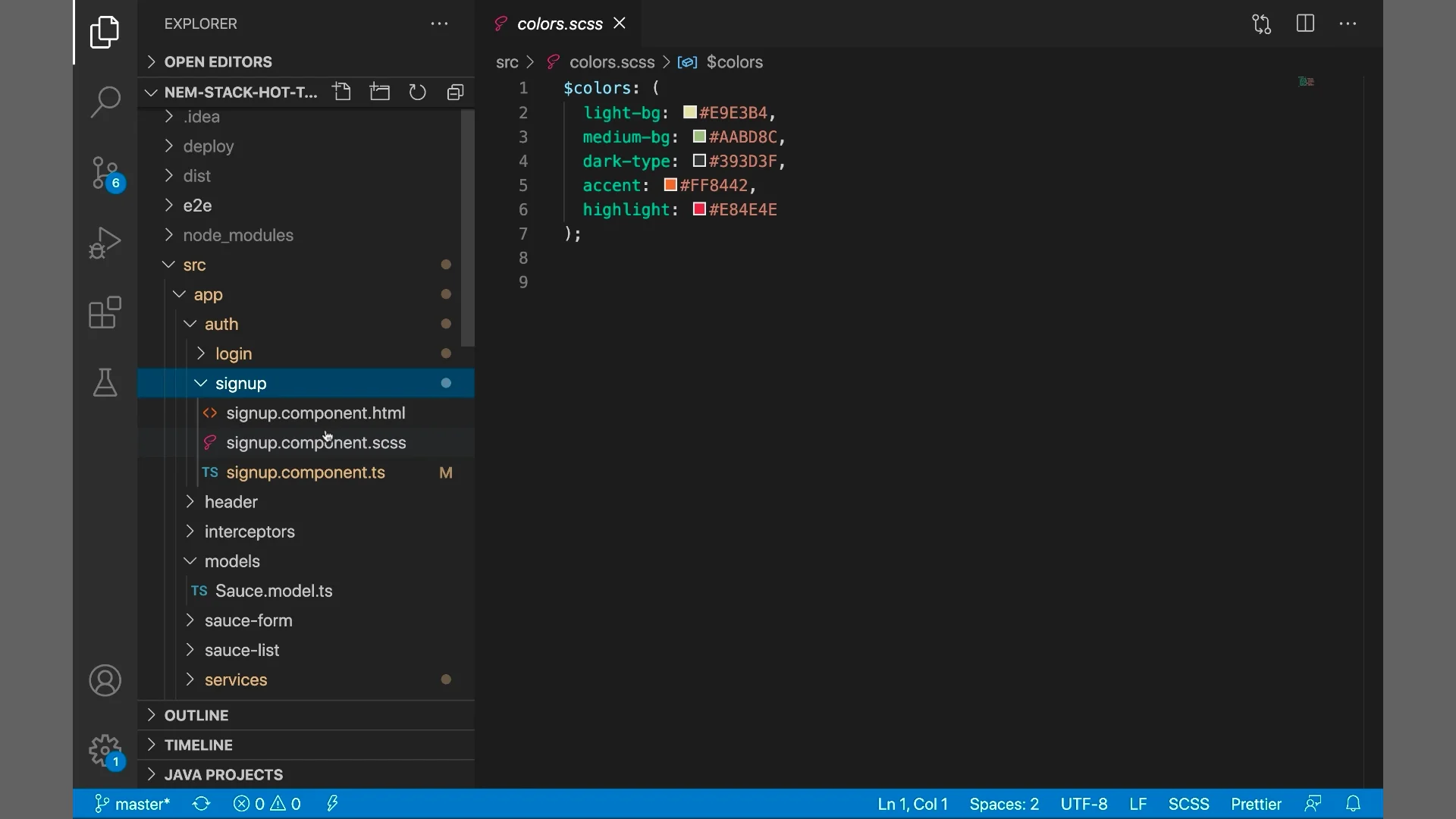Refresh the explorer file tree
Screen dimensions: 1456x819
tap(418, 93)
